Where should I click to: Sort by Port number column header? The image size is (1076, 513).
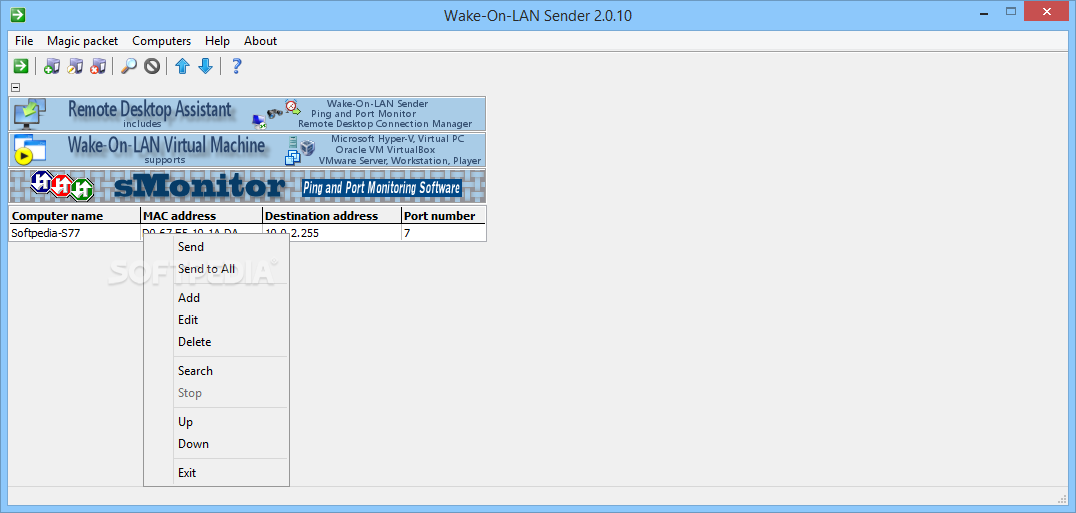click(443, 215)
